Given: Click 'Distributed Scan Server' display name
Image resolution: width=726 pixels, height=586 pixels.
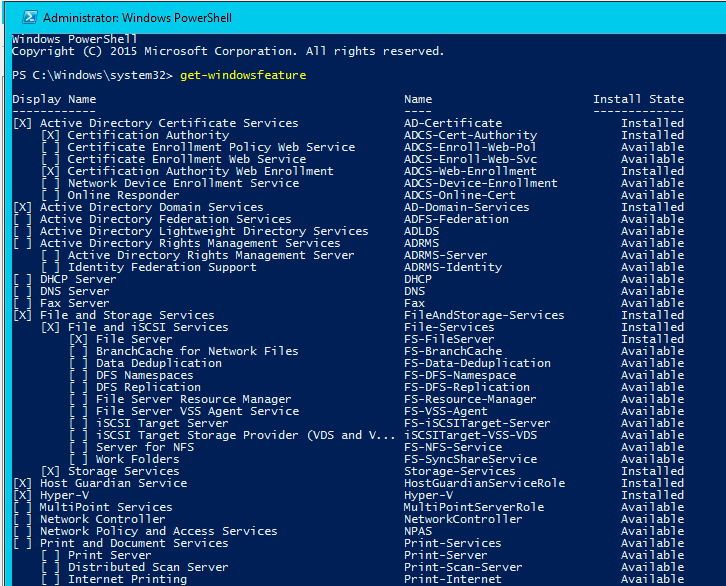Looking at the screenshot, I should (x=148, y=567).
